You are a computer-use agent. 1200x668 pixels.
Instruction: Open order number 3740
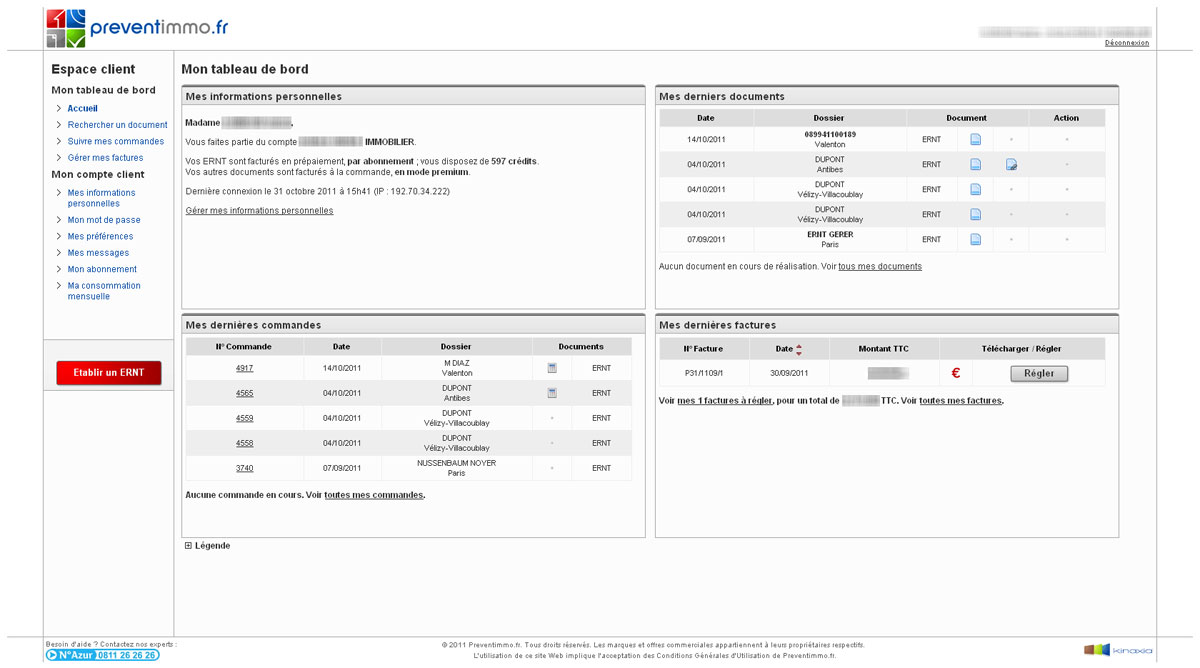[x=245, y=468]
